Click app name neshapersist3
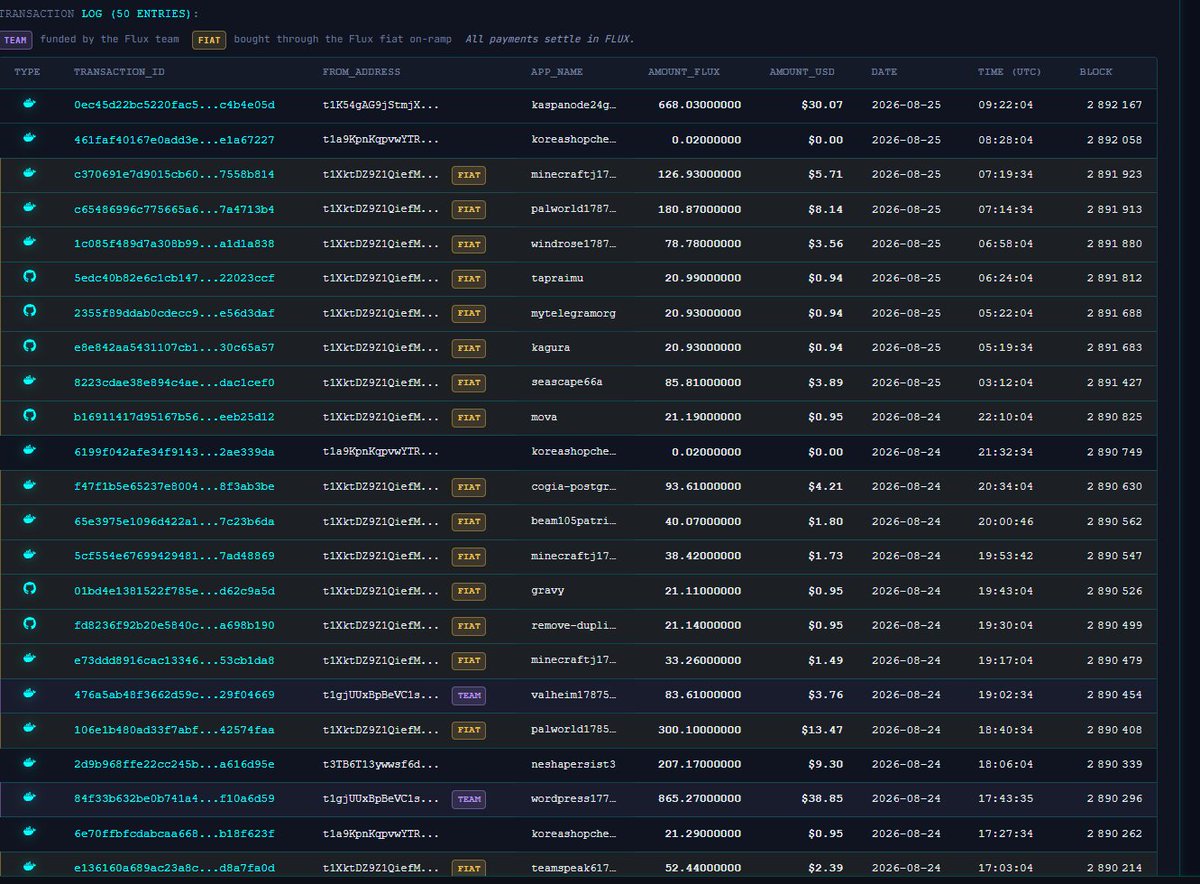Image resolution: width=1200 pixels, height=884 pixels. point(574,764)
